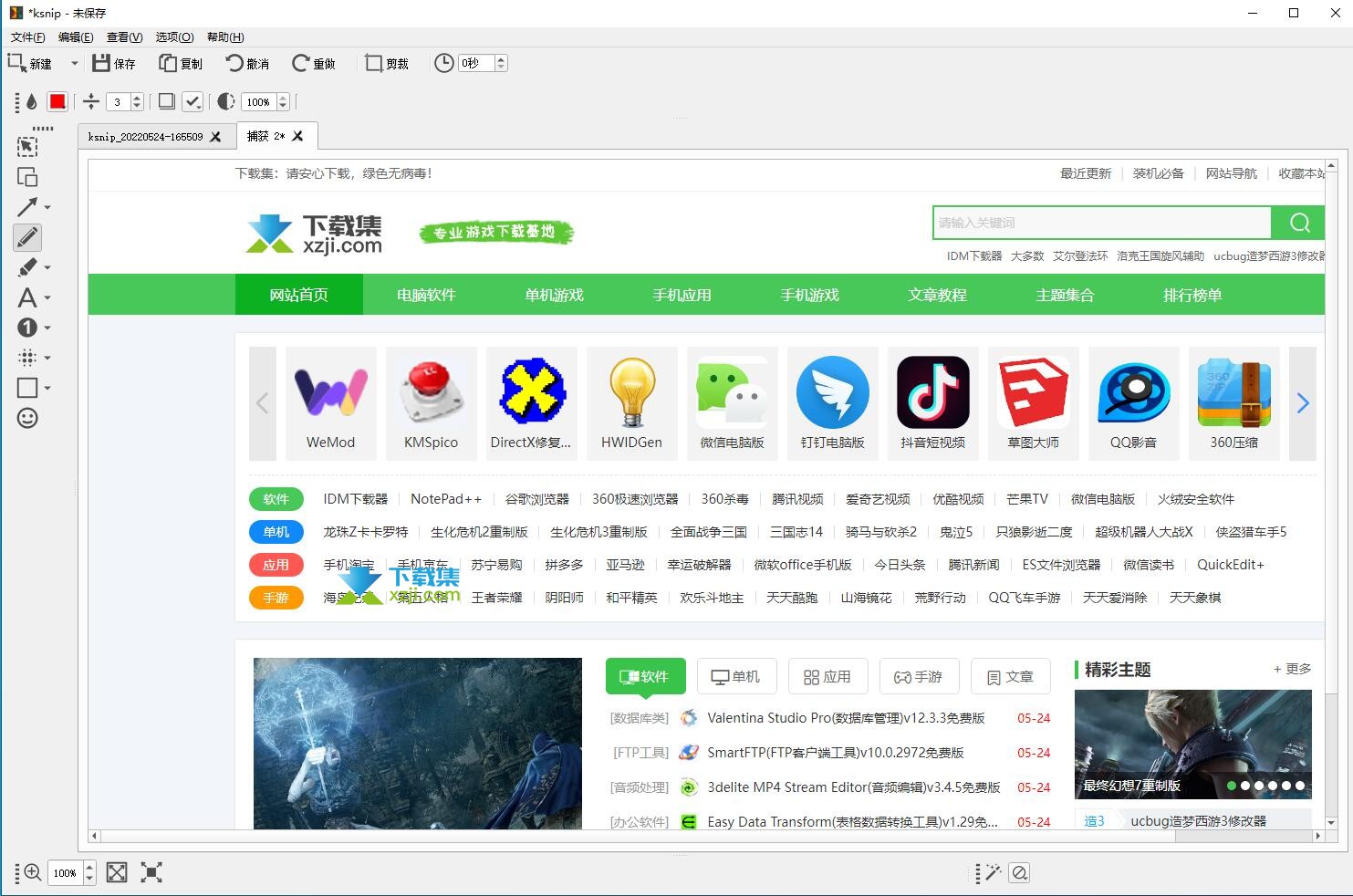Click the delay seconds spinbox showing 0秒
This screenshot has height=896, width=1353.
click(x=483, y=63)
